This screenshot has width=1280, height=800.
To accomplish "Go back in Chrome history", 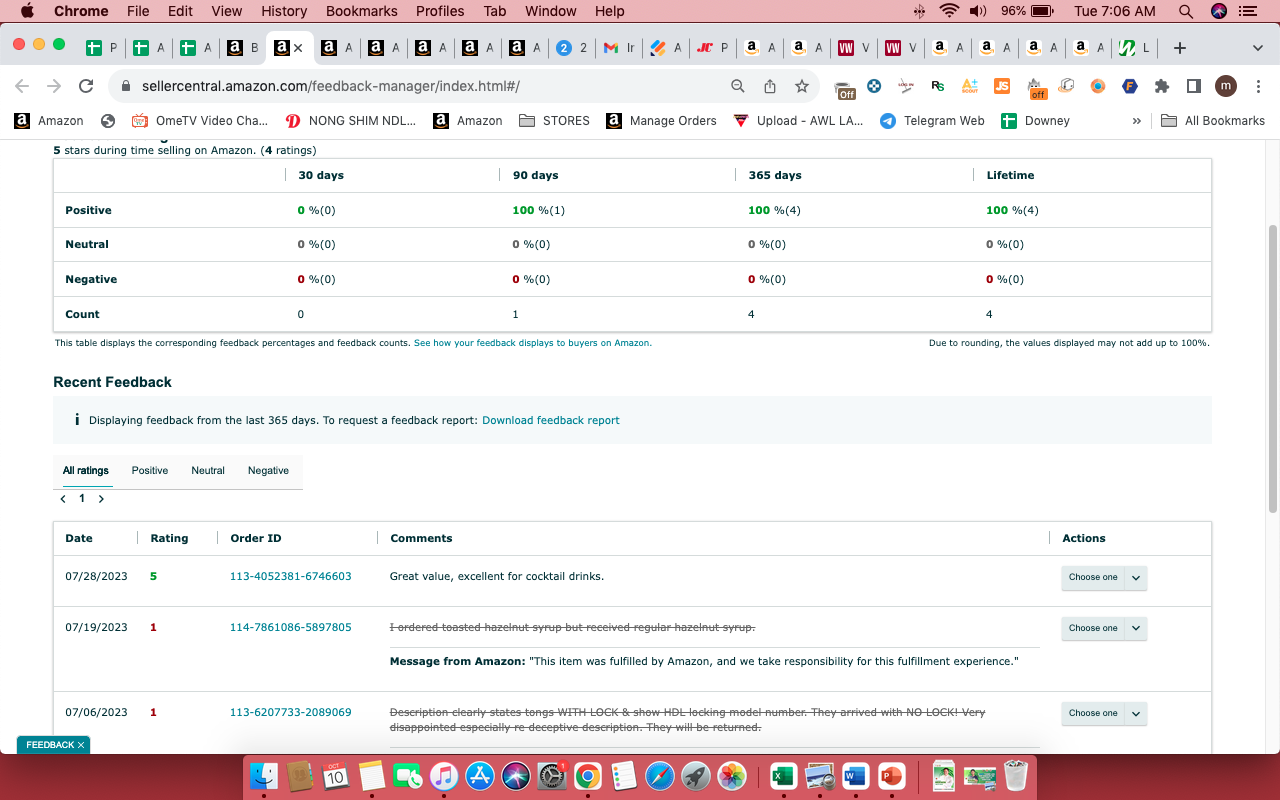I will pyautogui.click(x=22, y=86).
